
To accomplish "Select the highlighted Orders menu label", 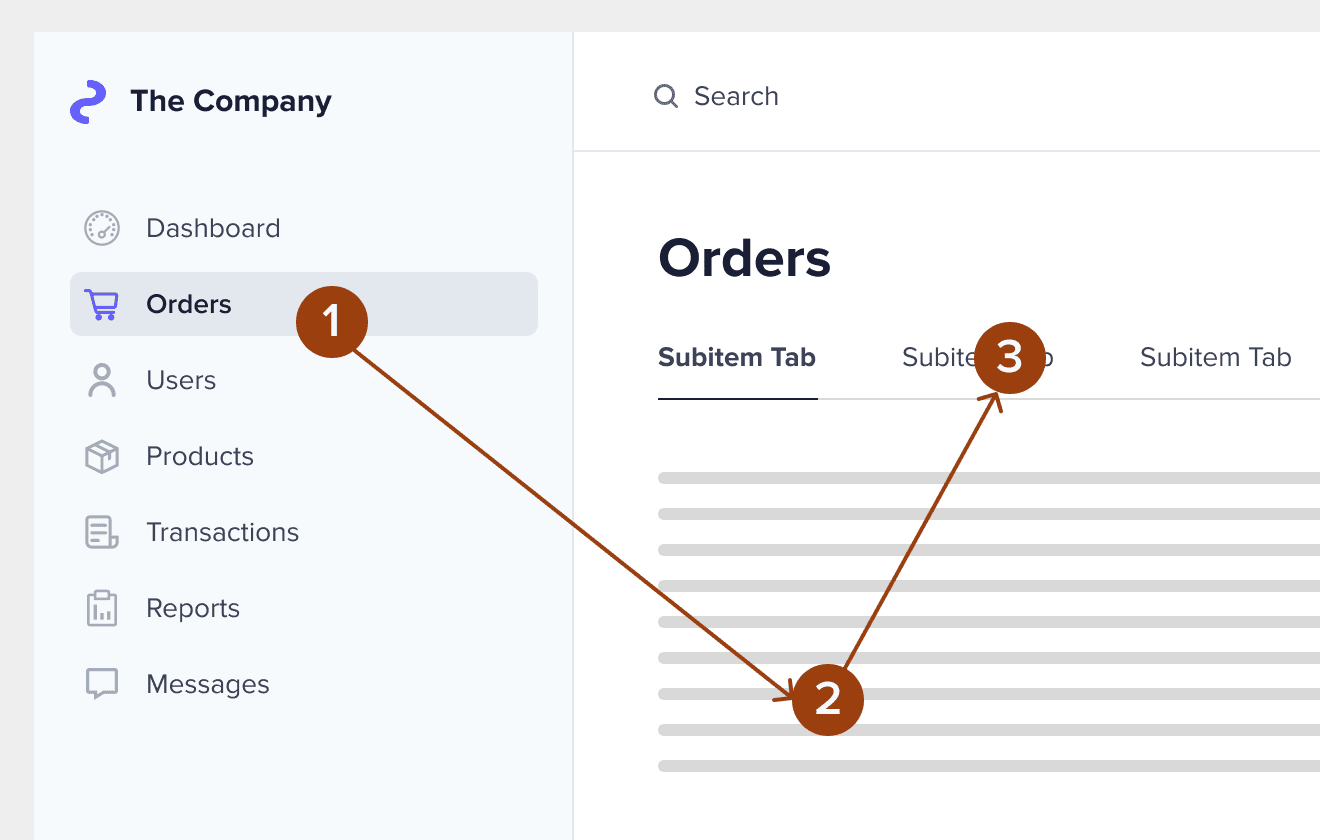I will tap(189, 304).
